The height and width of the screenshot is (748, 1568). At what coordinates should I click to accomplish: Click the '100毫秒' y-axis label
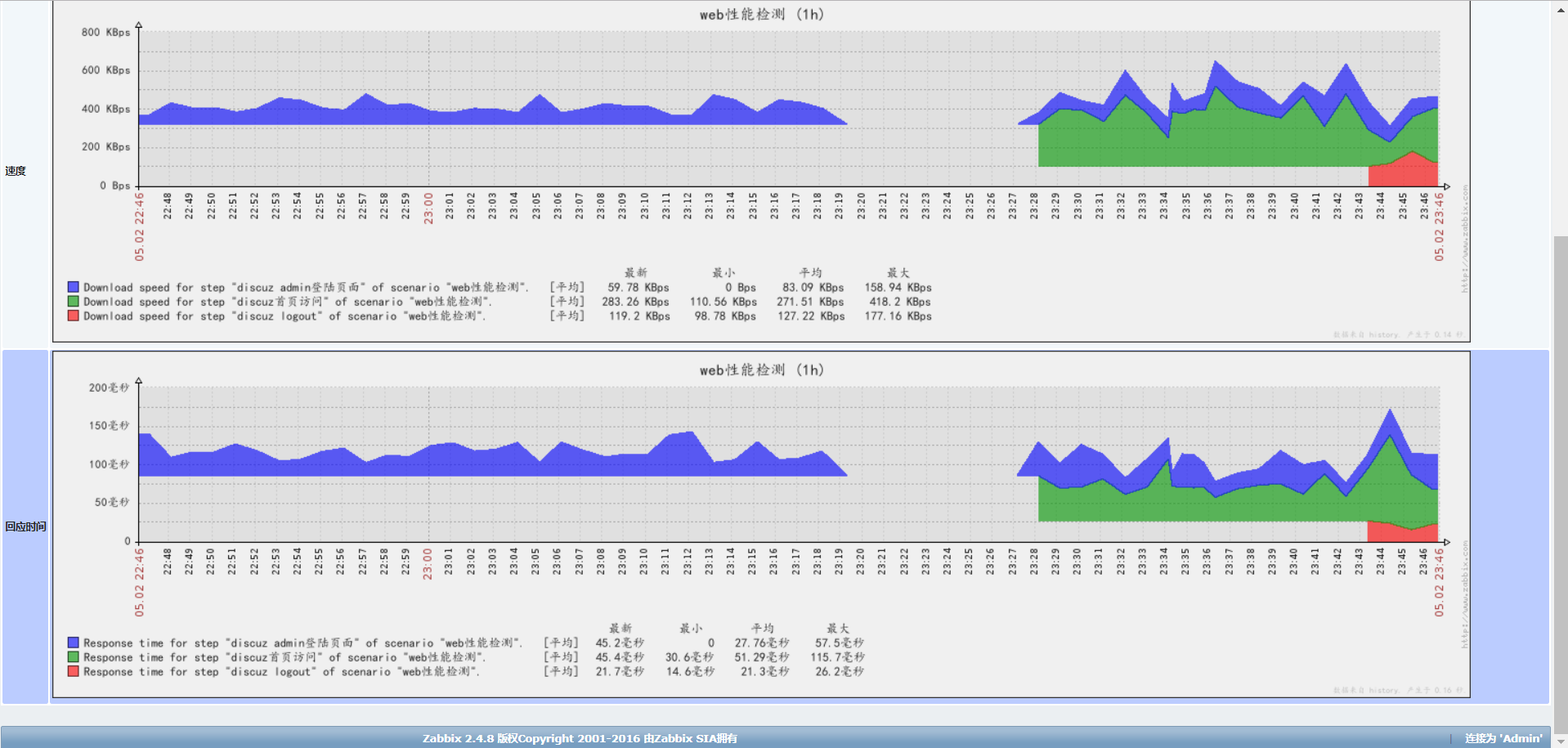click(109, 464)
